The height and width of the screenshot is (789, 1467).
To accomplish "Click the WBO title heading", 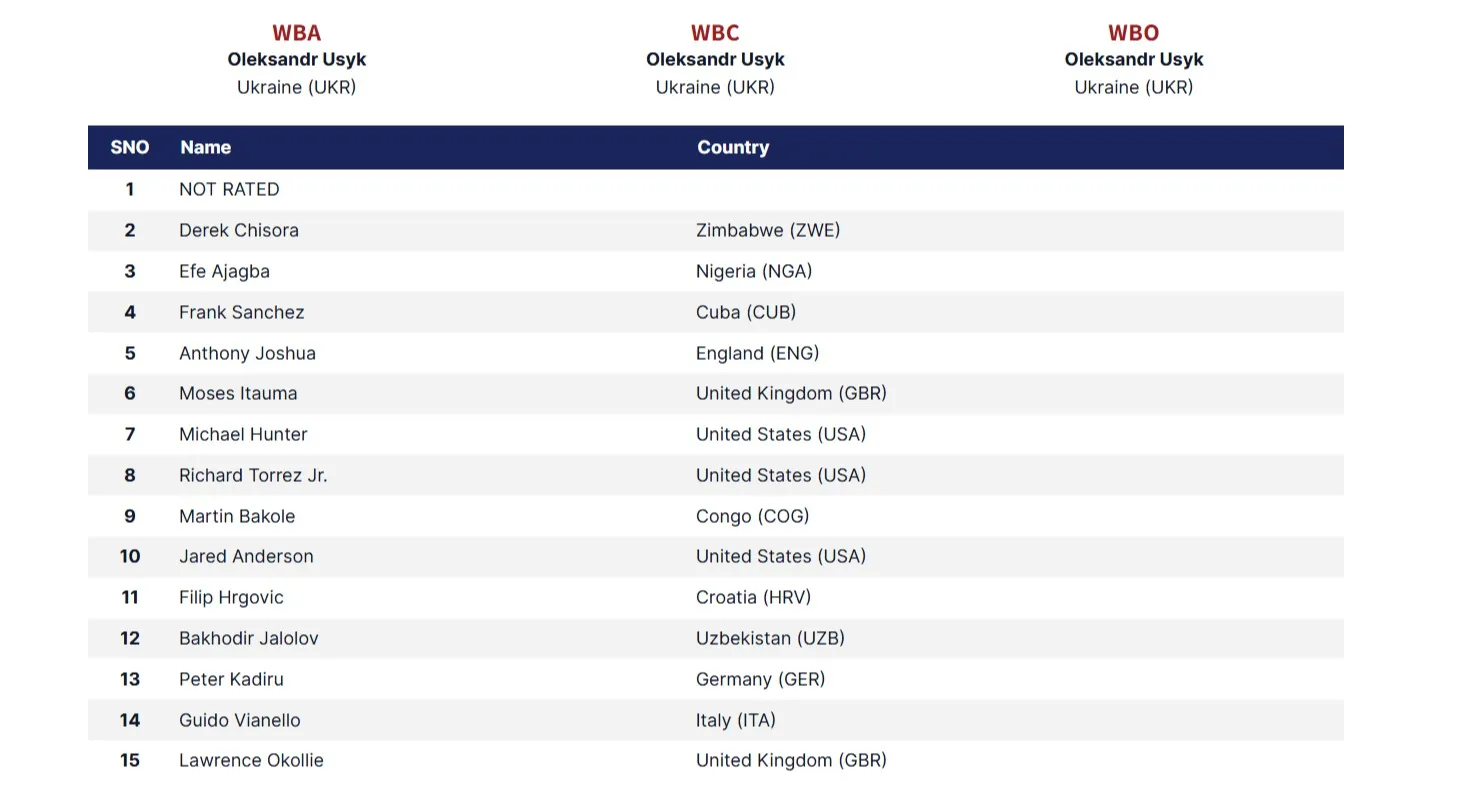I will (1133, 33).
